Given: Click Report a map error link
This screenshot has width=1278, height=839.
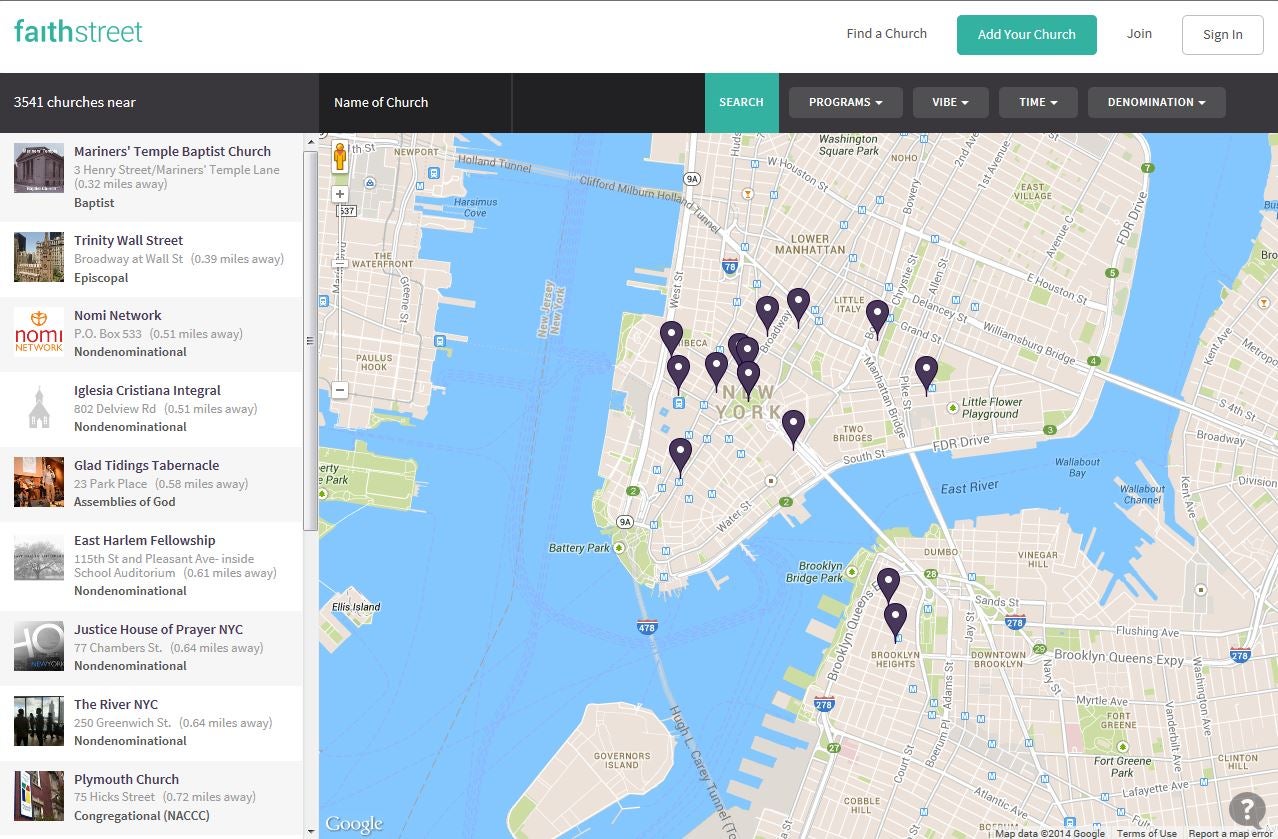Looking at the screenshot, I should pos(1229,833).
